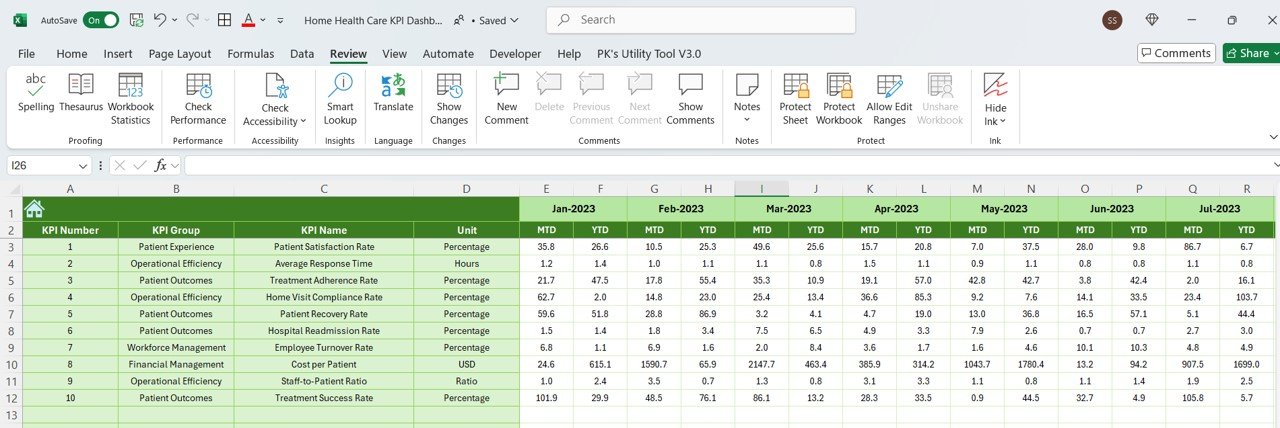This screenshot has width=1280, height=428.
Task: Click the KPI Name header cell
Action: pos(324,230)
